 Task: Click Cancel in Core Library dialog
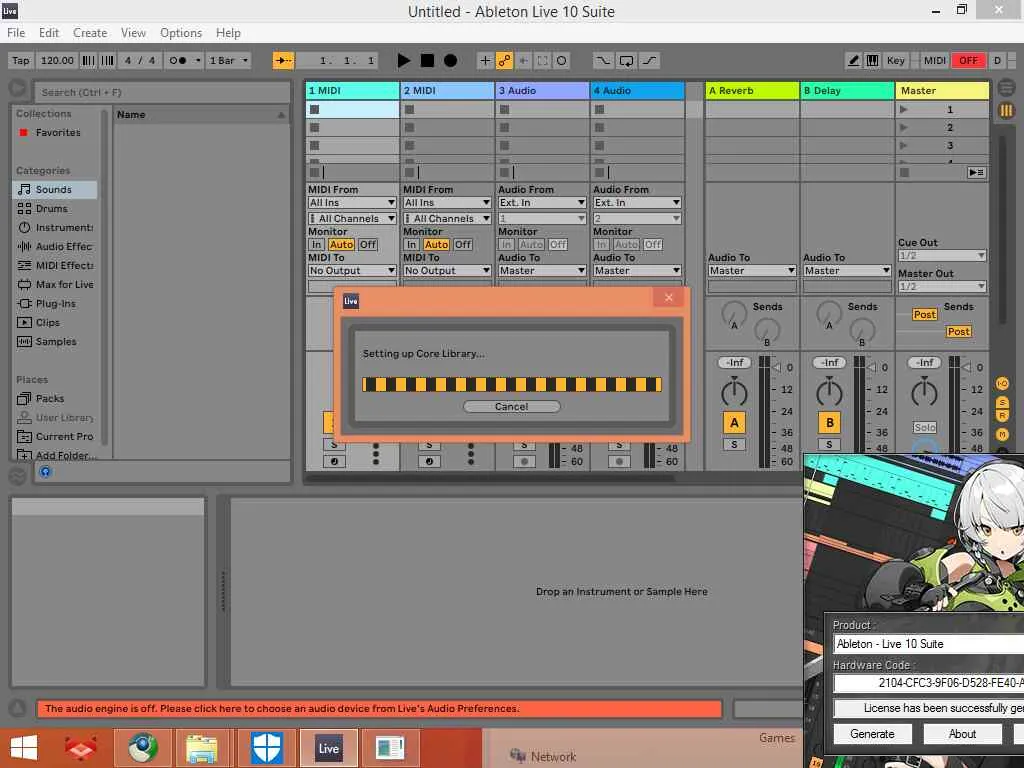[x=511, y=406]
